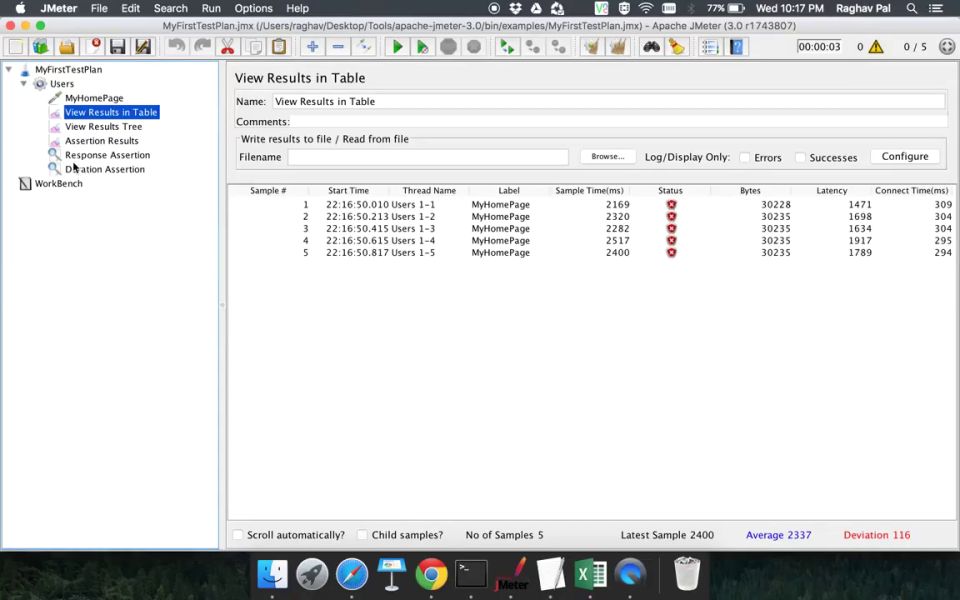Create a new test plan via New icon

tap(16, 47)
